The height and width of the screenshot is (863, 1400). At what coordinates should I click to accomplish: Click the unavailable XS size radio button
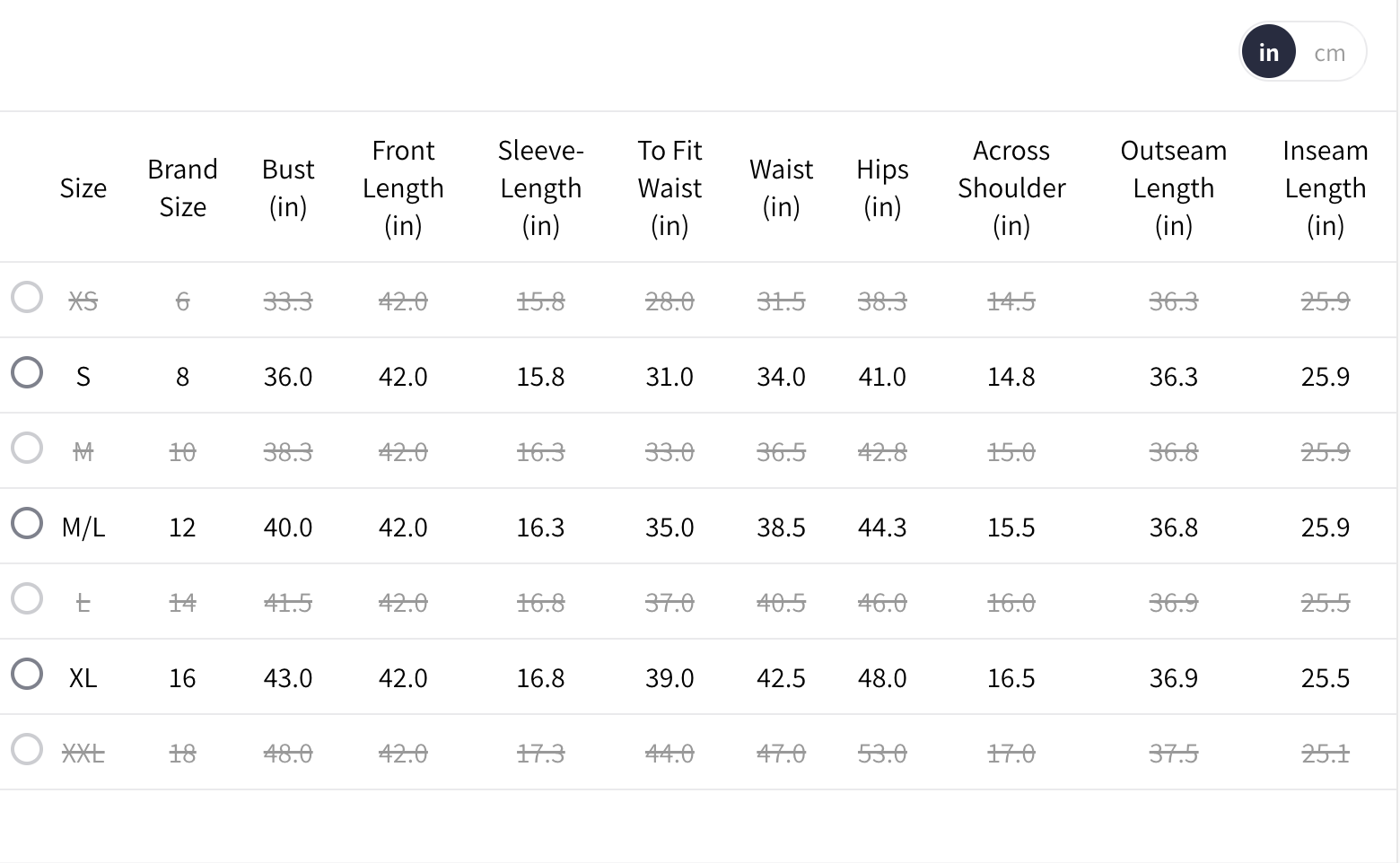pyautogui.click(x=27, y=297)
